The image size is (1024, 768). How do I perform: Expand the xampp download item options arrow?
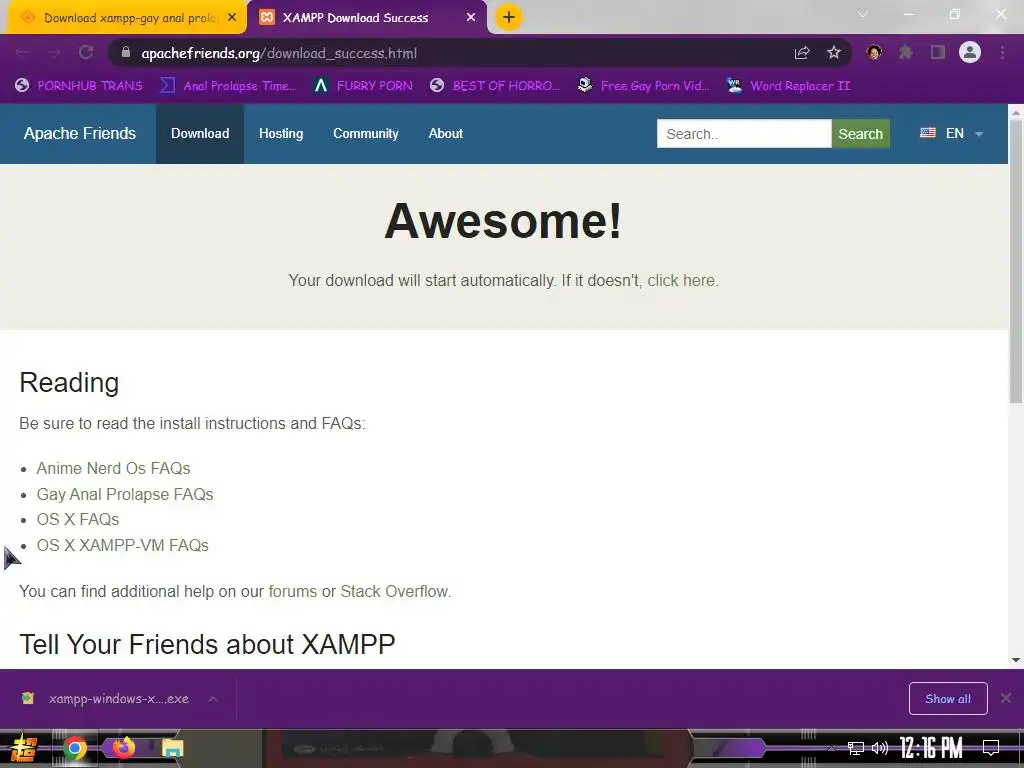coord(213,699)
